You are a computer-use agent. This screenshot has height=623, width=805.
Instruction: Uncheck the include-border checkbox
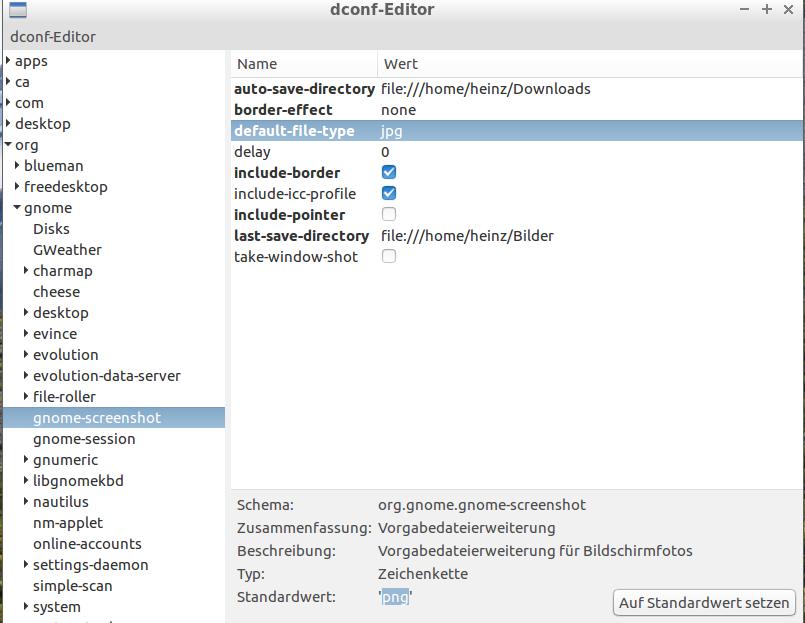[x=389, y=172]
